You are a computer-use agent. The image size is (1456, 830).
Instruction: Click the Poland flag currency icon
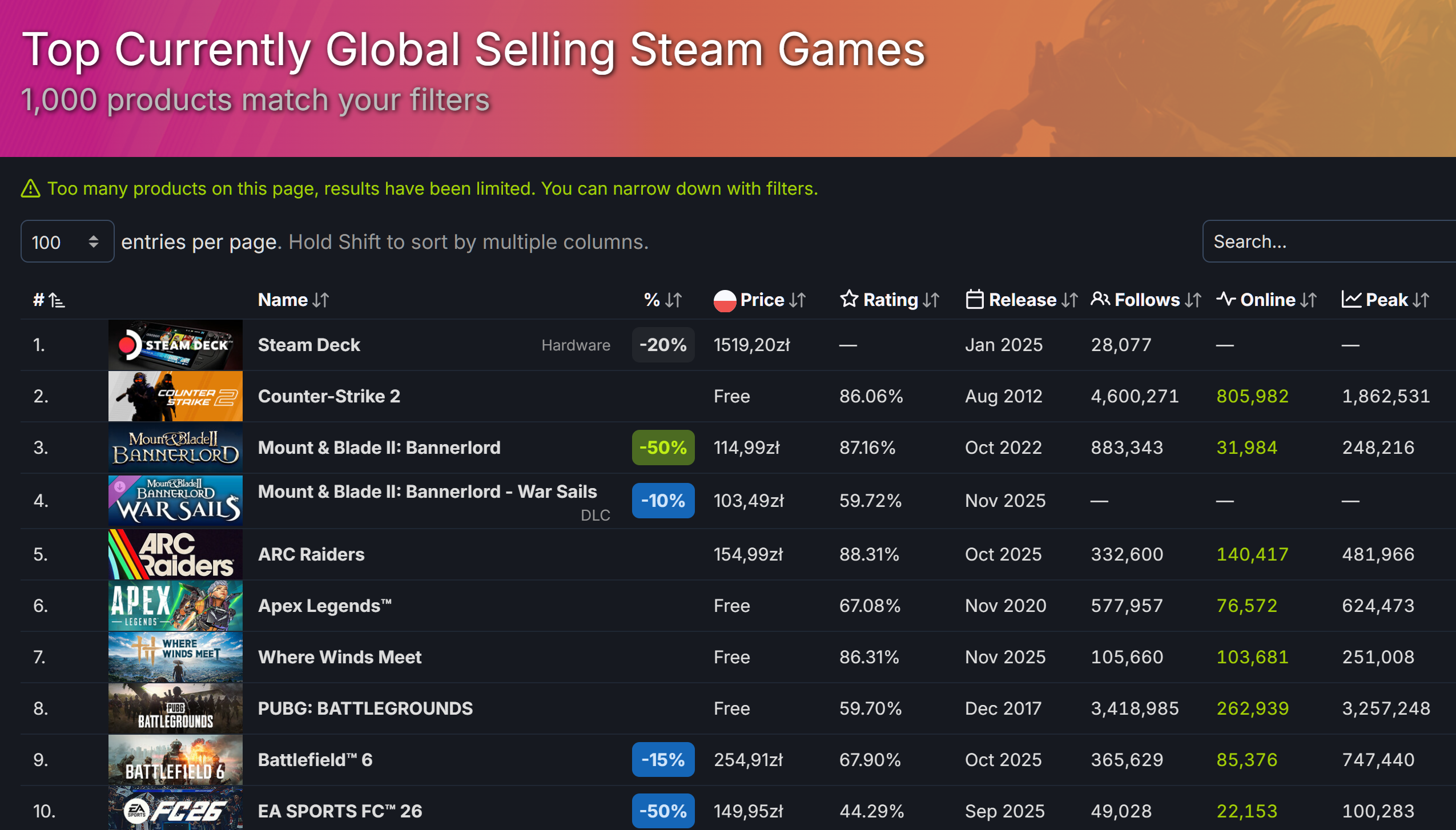pyautogui.click(x=724, y=300)
